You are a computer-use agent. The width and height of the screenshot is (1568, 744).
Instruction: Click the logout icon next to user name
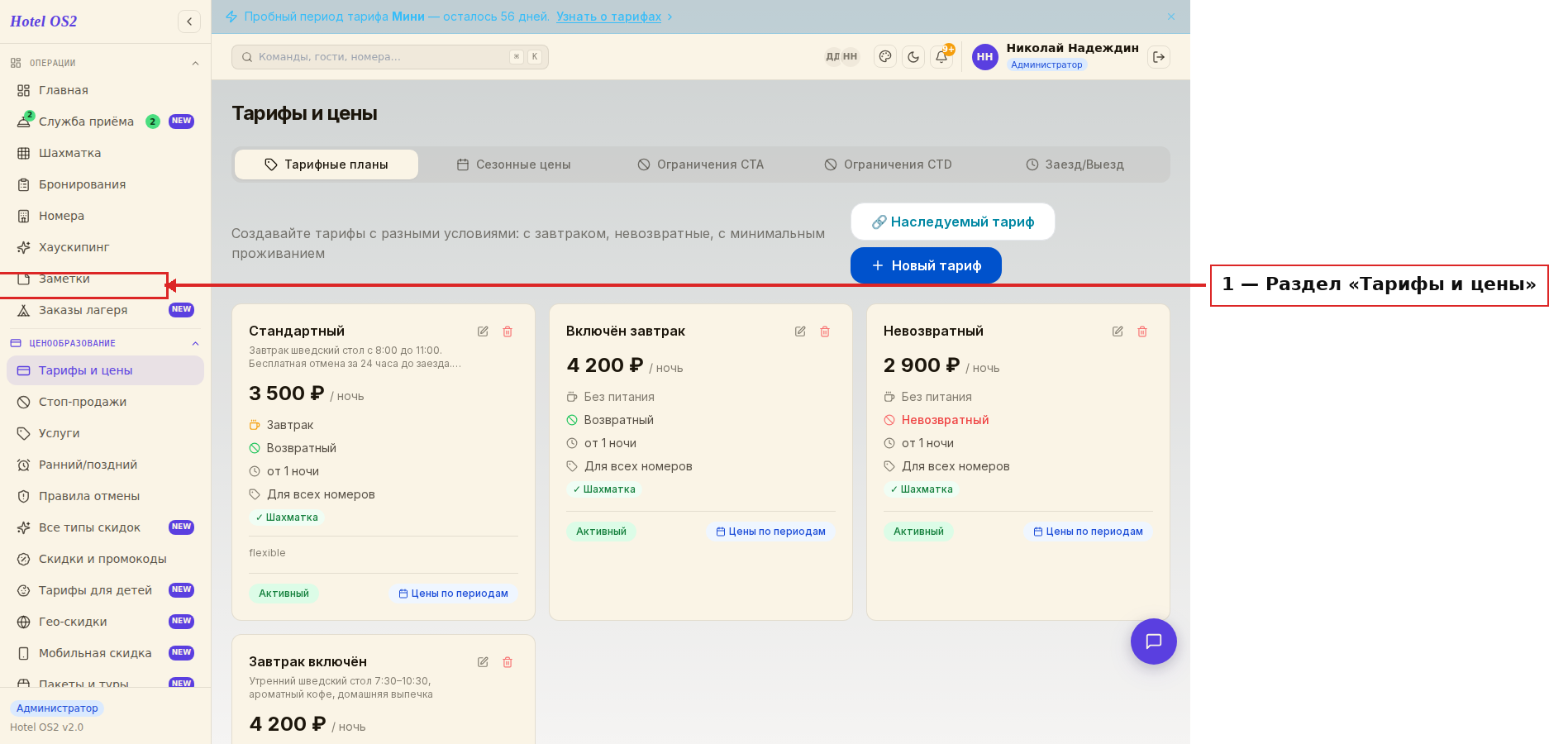point(1159,57)
